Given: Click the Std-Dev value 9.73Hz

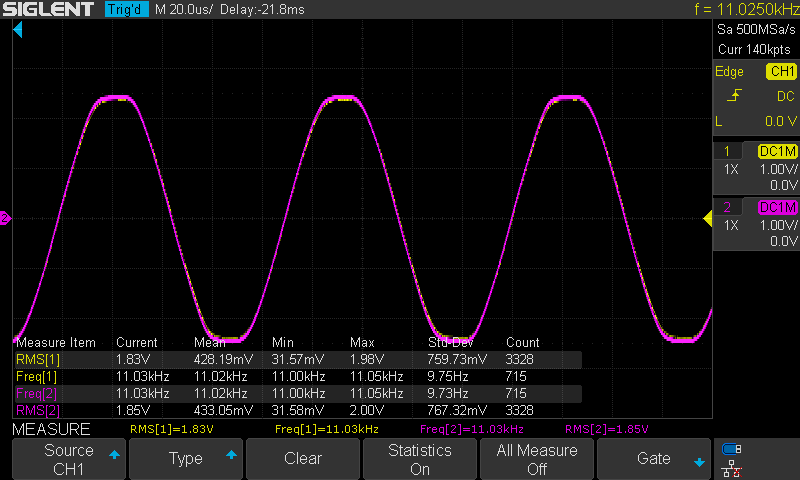Looking at the screenshot, I should (x=448, y=393).
